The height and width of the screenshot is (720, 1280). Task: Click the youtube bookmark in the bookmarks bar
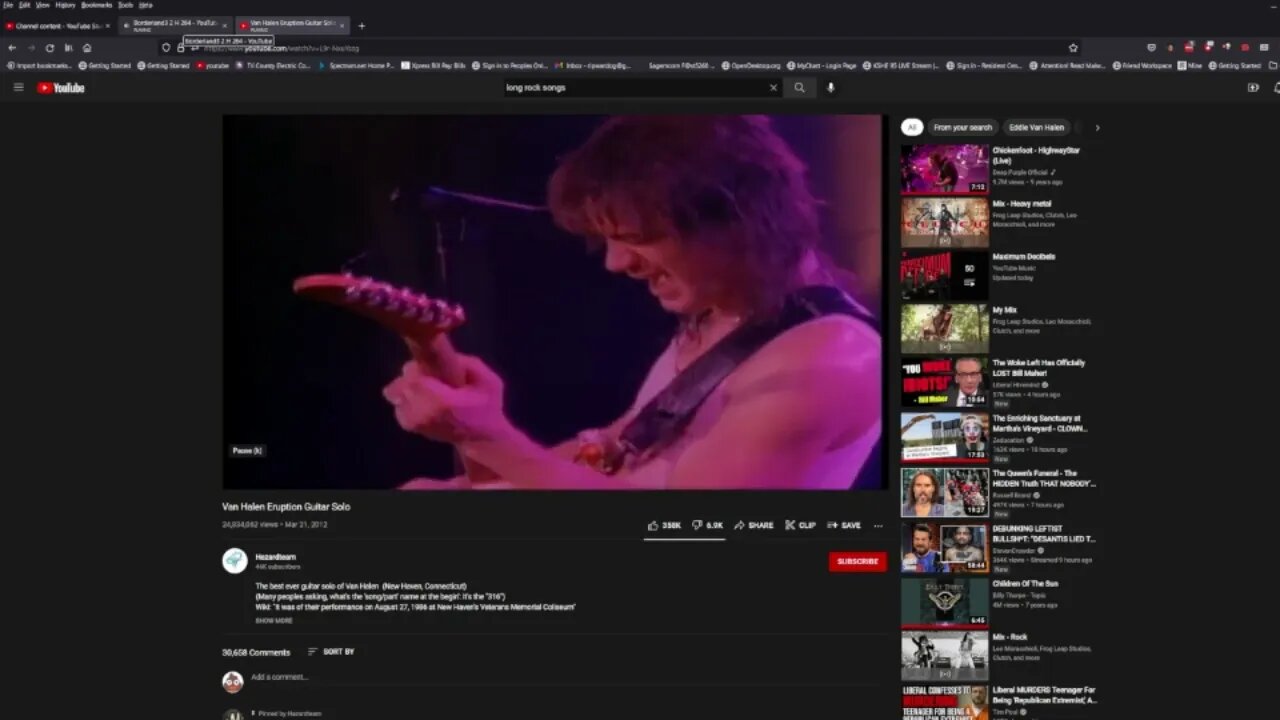212,65
